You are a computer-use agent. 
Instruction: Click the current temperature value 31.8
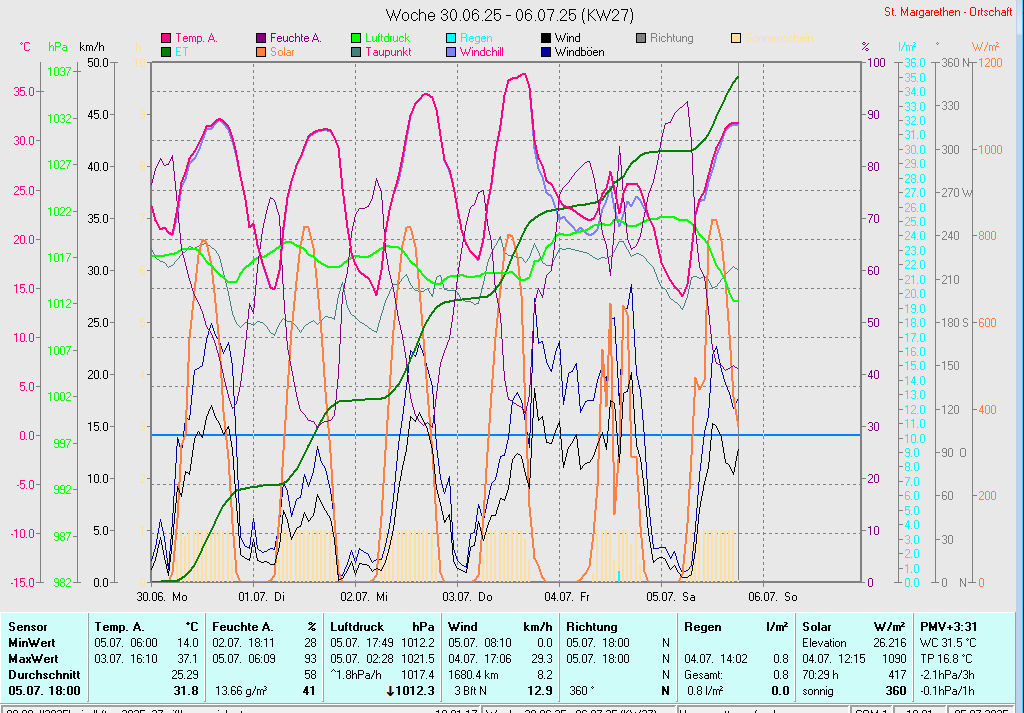(x=187, y=691)
